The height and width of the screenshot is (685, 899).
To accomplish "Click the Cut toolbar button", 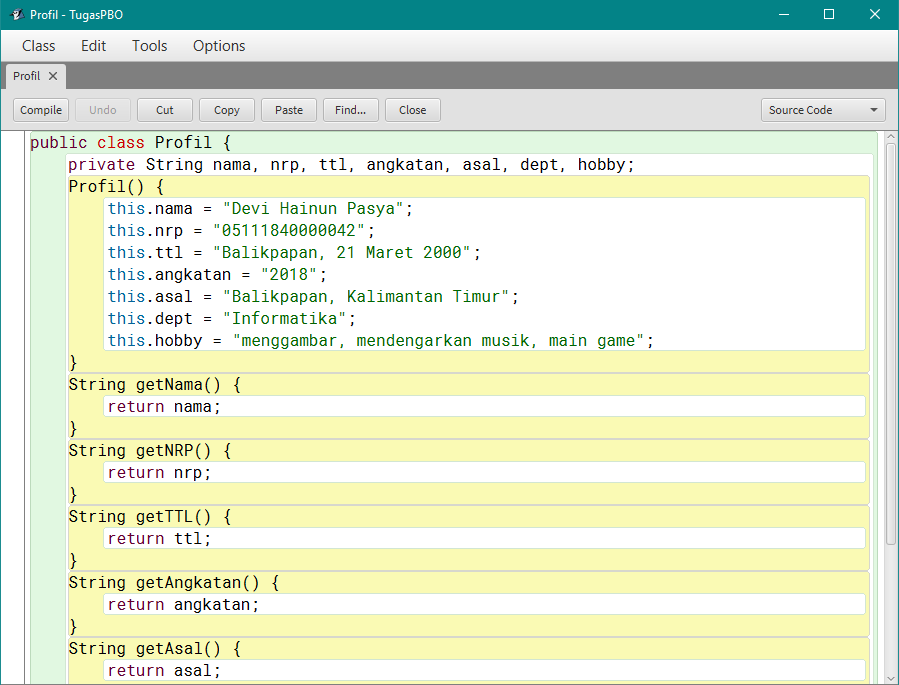I will click(164, 110).
